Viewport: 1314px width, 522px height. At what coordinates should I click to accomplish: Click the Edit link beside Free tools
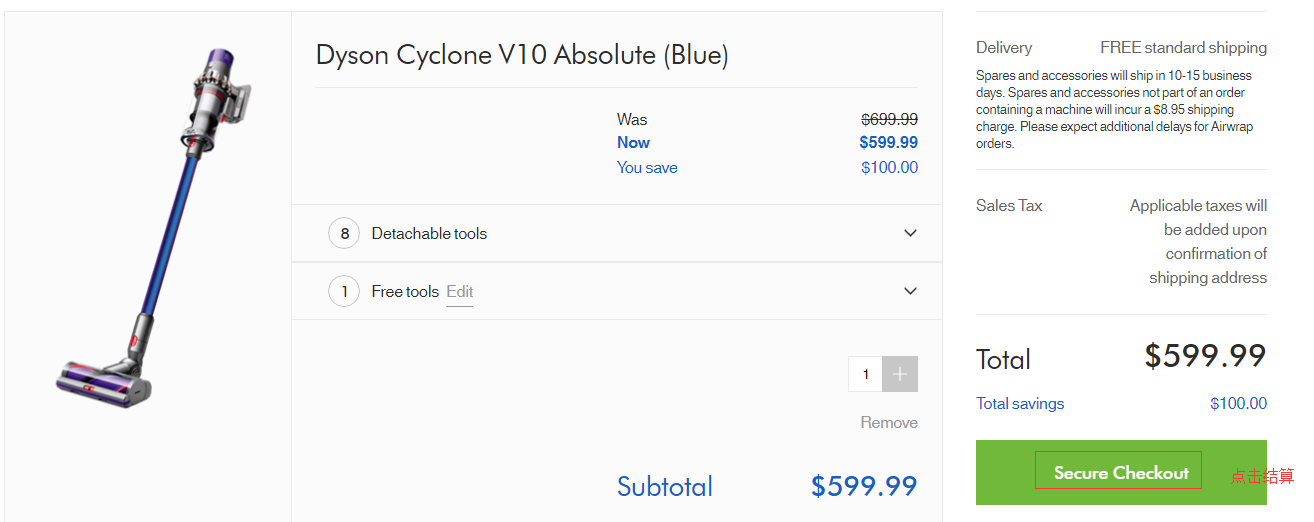pyautogui.click(x=460, y=292)
